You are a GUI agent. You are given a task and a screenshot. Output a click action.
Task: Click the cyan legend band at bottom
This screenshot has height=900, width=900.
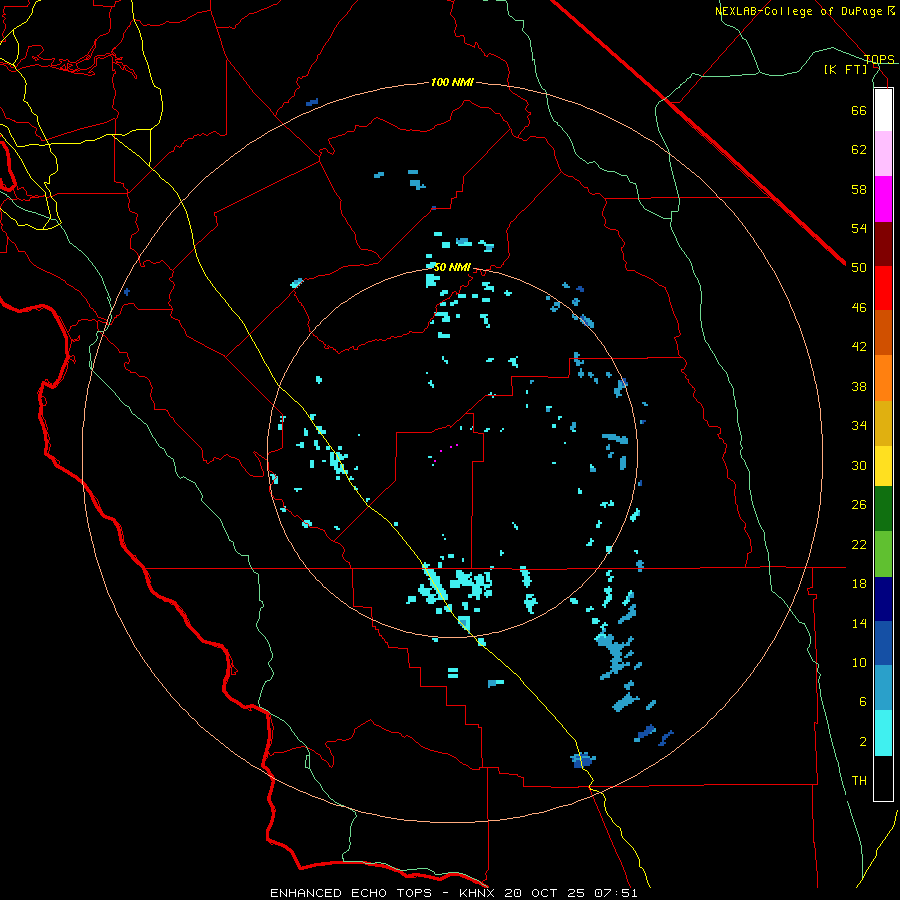883,733
